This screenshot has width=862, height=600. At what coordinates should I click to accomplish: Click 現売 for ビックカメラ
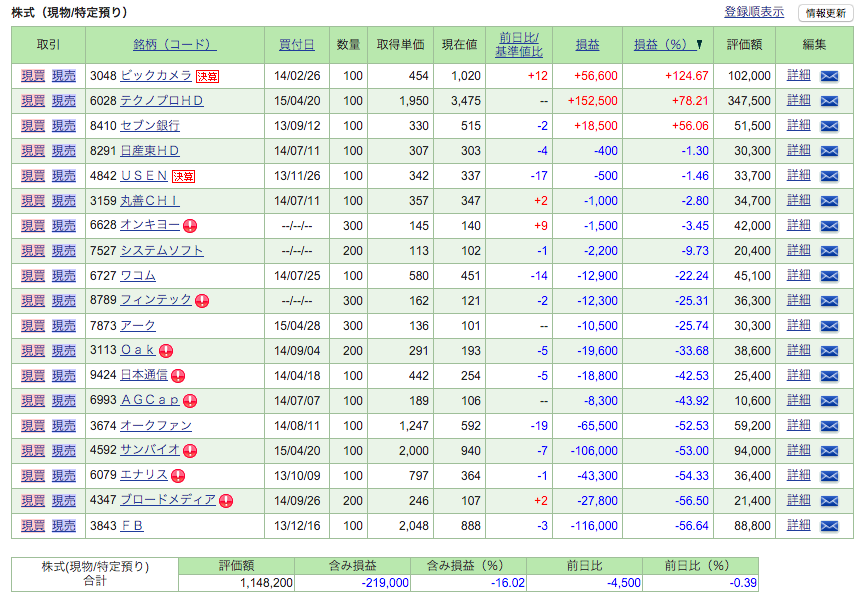pos(64,76)
